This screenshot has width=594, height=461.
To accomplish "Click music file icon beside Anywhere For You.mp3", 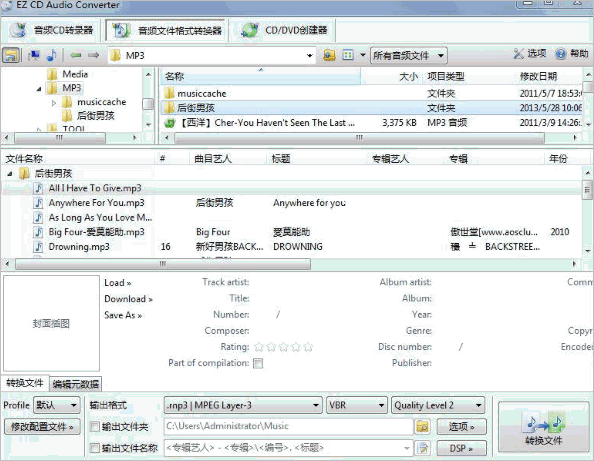I will (38, 203).
